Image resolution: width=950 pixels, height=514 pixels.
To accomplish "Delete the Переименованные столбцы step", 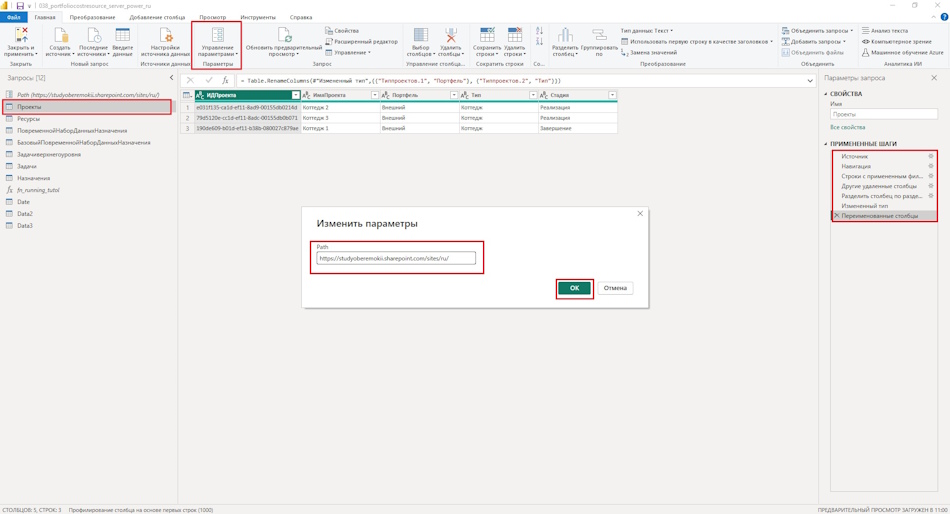I will coord(837,216).
